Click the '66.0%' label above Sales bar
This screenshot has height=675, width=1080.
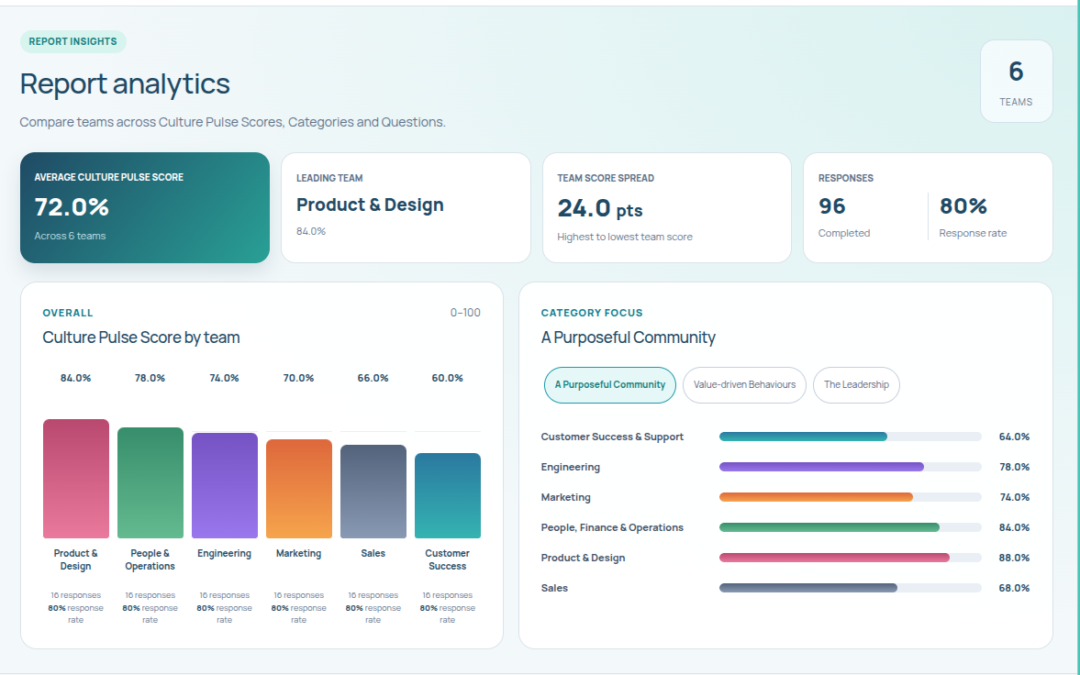[373, 378]
